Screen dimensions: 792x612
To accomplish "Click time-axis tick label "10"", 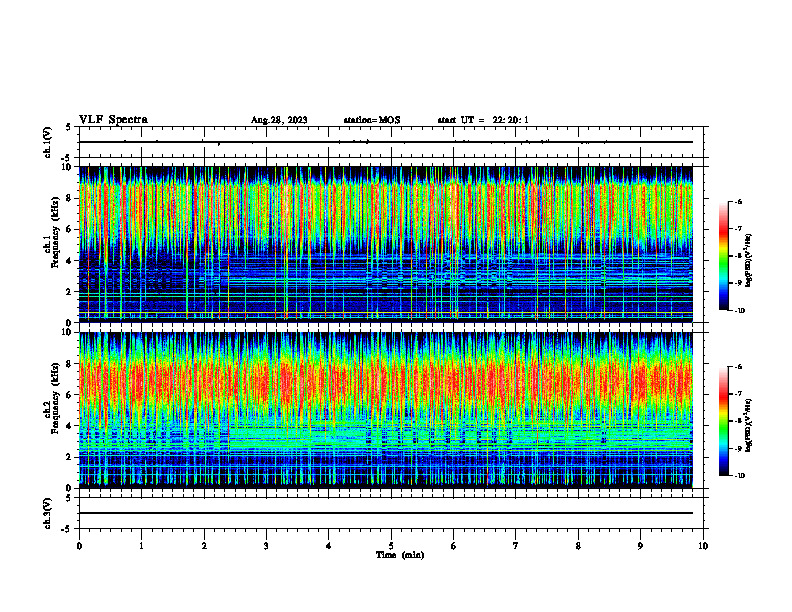I will pos(703,546).
